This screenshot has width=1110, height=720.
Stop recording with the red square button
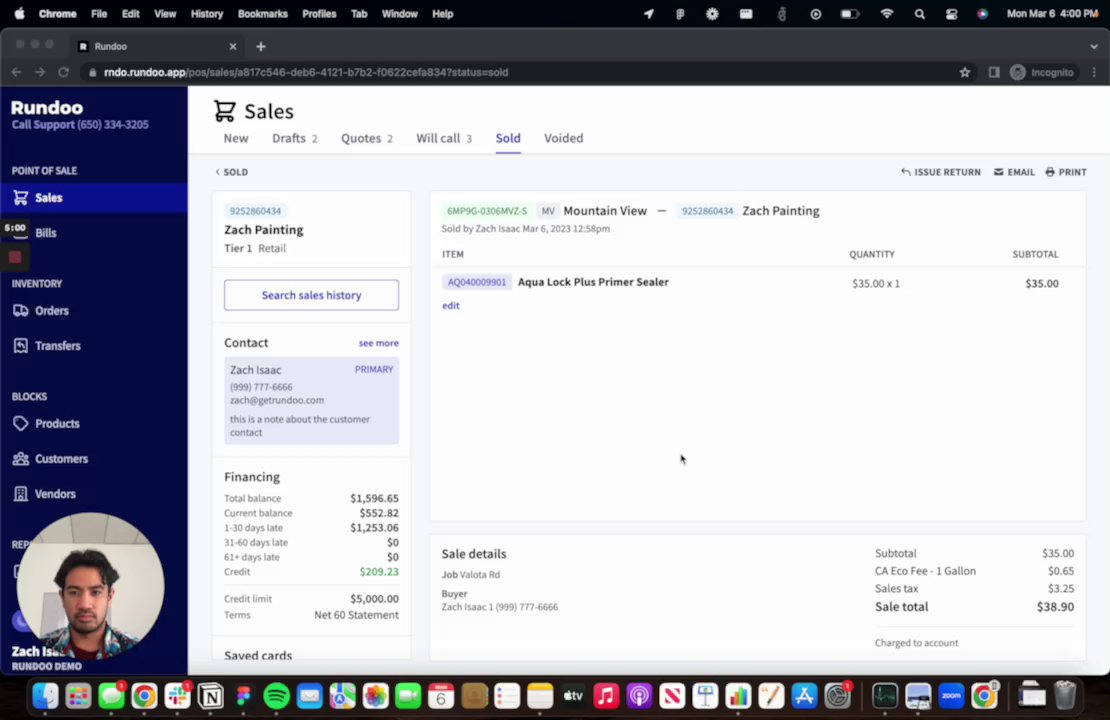pyautogui.click(x=15, y=257)
